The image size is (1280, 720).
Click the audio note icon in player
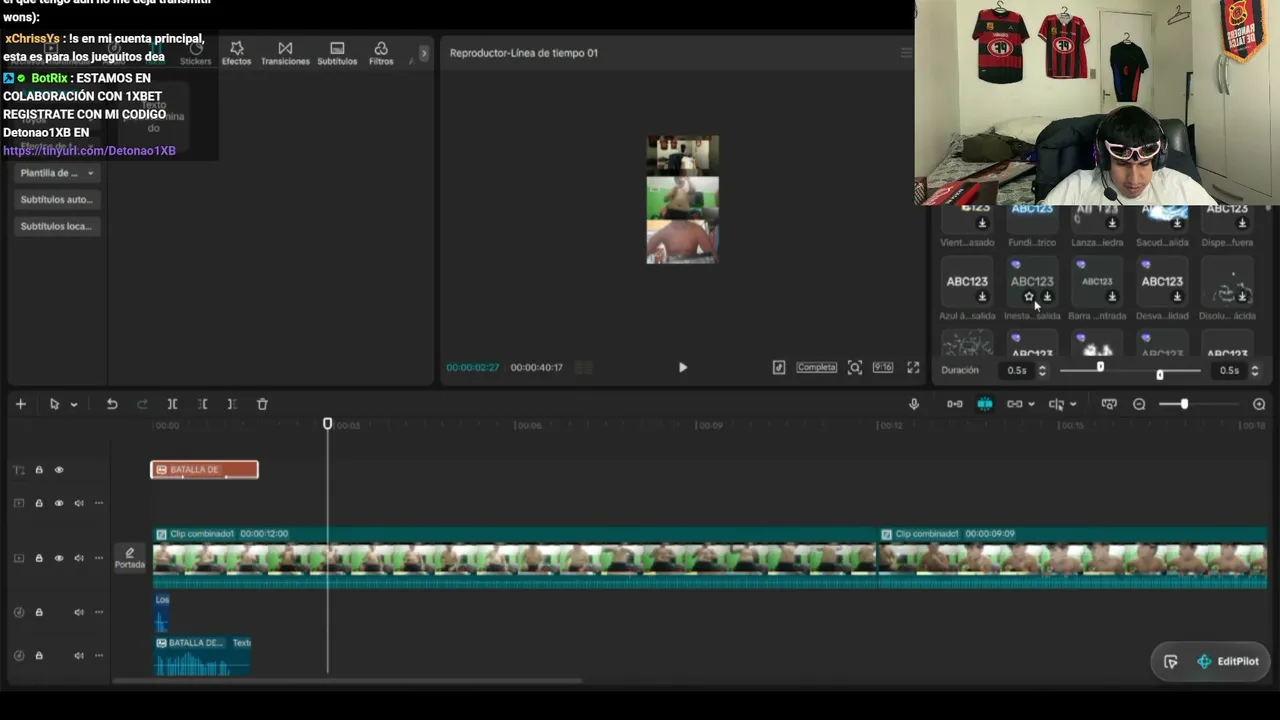tap(779, 367)
